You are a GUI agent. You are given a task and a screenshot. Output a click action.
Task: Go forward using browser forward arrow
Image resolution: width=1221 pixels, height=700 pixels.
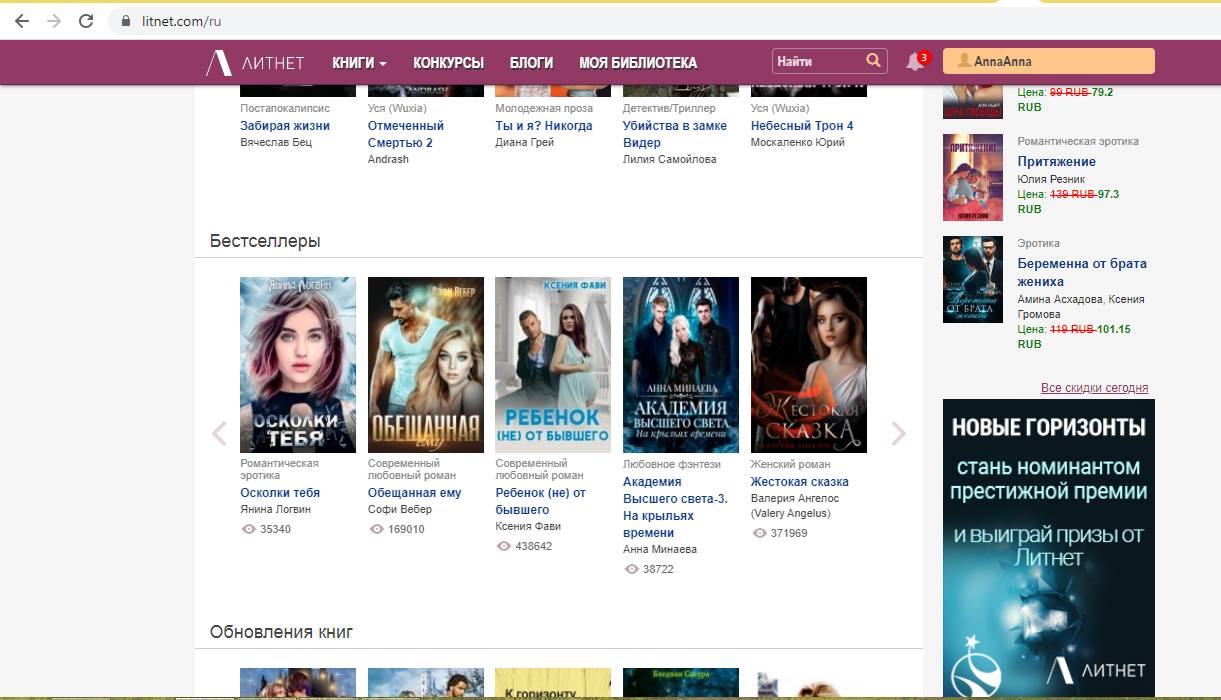point(54,21)
